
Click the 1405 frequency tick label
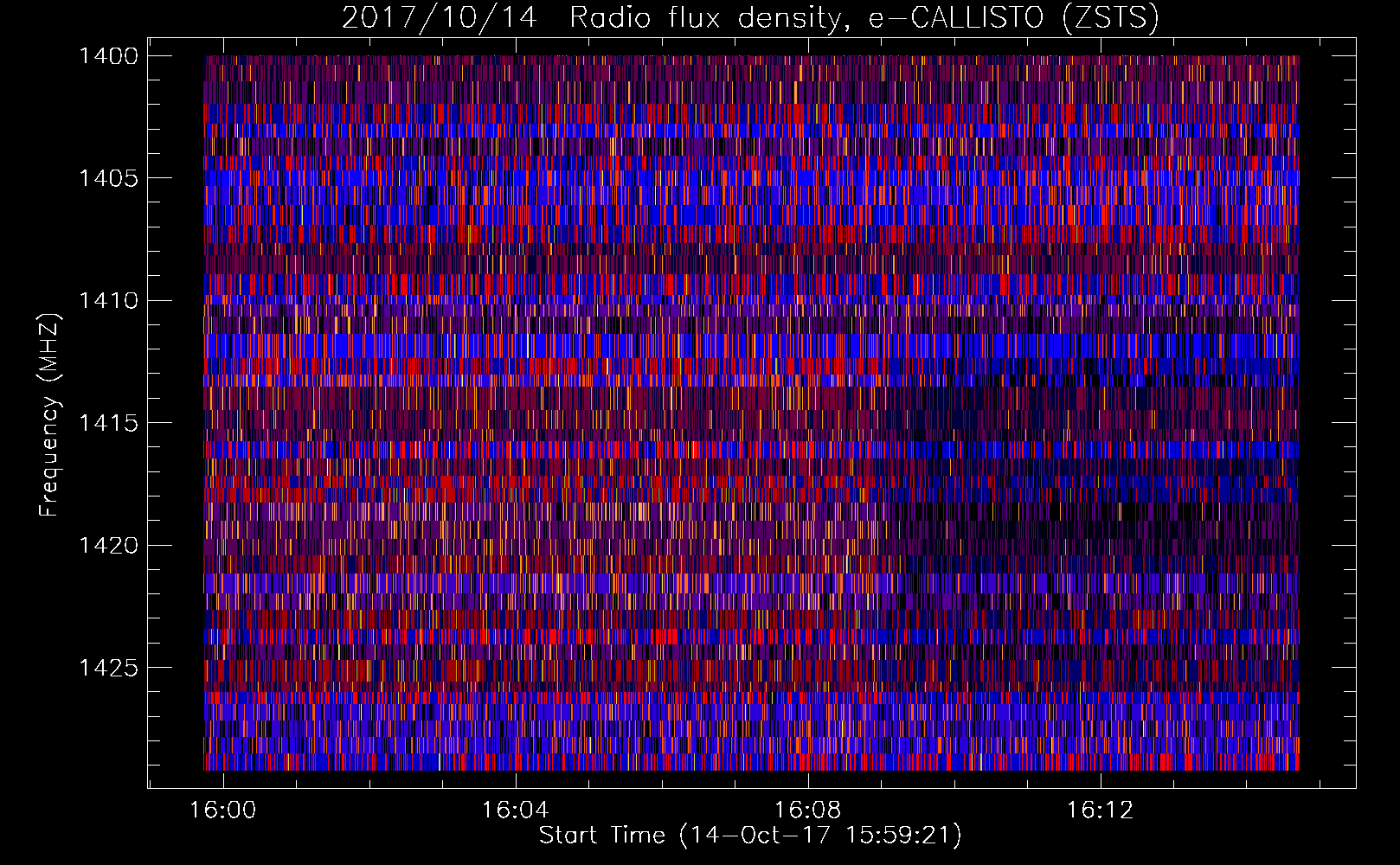(x=109, y=178)
